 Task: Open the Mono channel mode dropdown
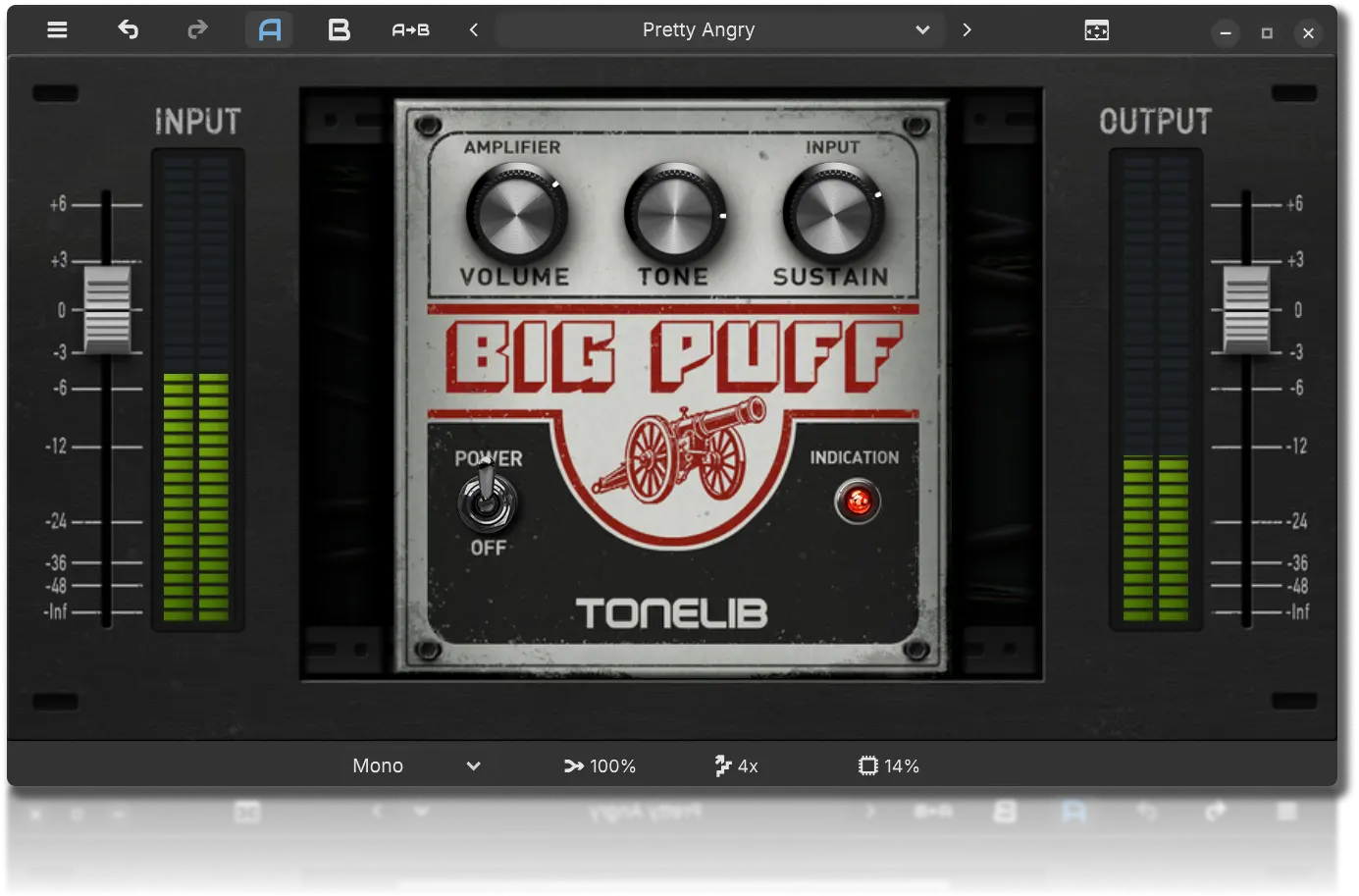click(x=416, y=765)
